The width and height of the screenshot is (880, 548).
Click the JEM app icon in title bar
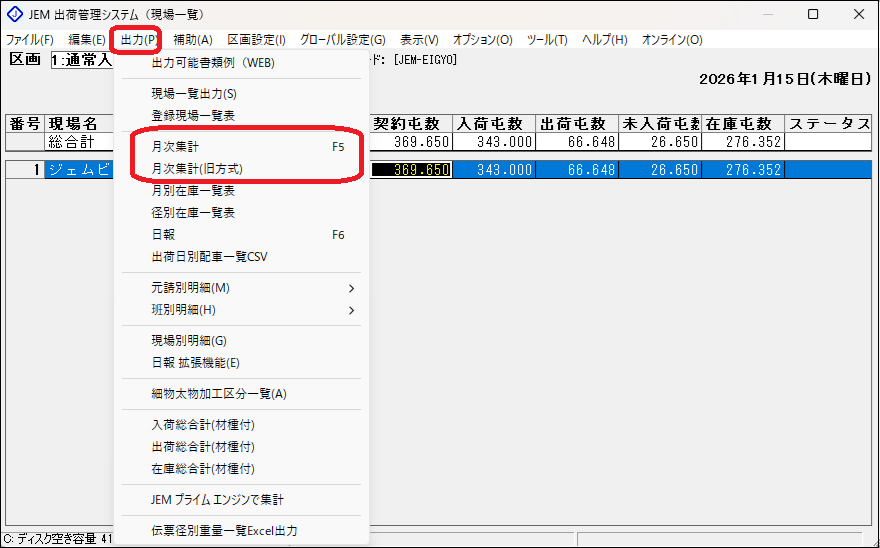click(x=14, y=14)
